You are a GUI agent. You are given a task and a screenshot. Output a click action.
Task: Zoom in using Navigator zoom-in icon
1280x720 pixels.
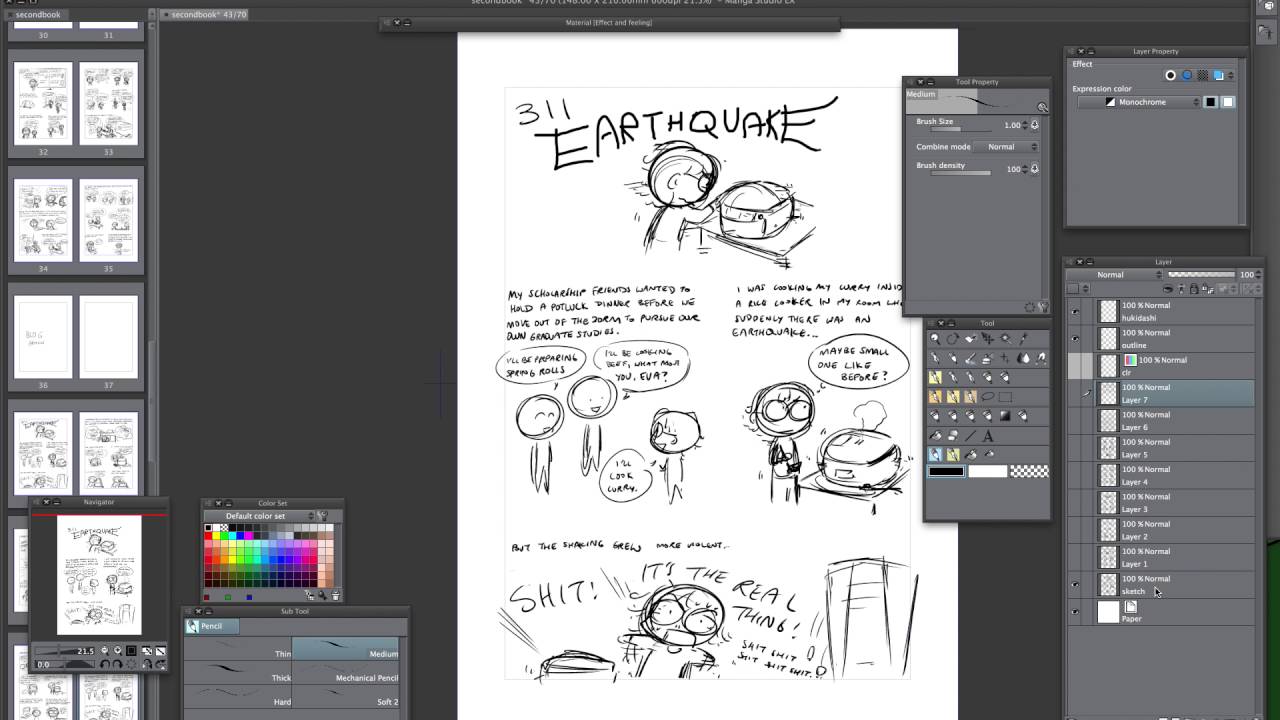[118, 651]
